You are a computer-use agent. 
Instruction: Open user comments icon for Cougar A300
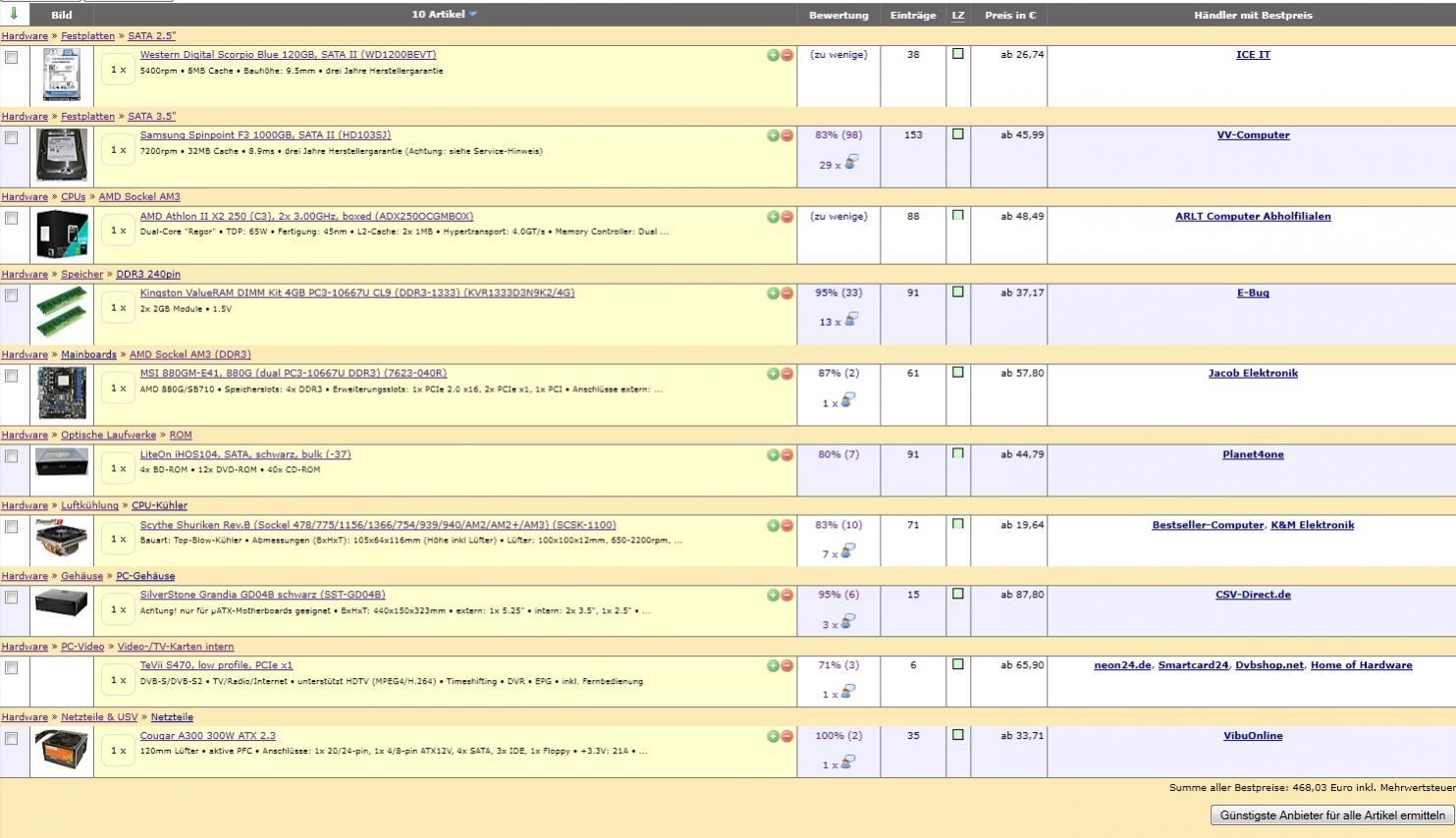[847, 761]
